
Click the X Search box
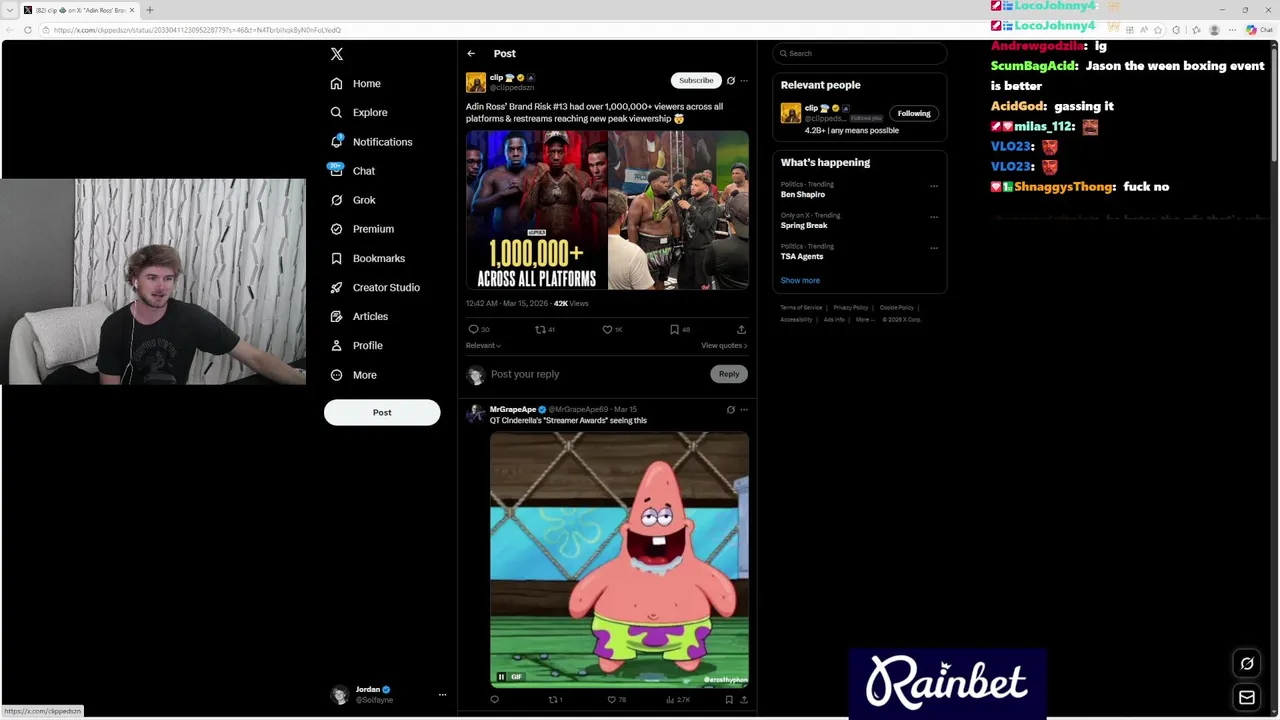pyautogui.click(x=860, y=53)
